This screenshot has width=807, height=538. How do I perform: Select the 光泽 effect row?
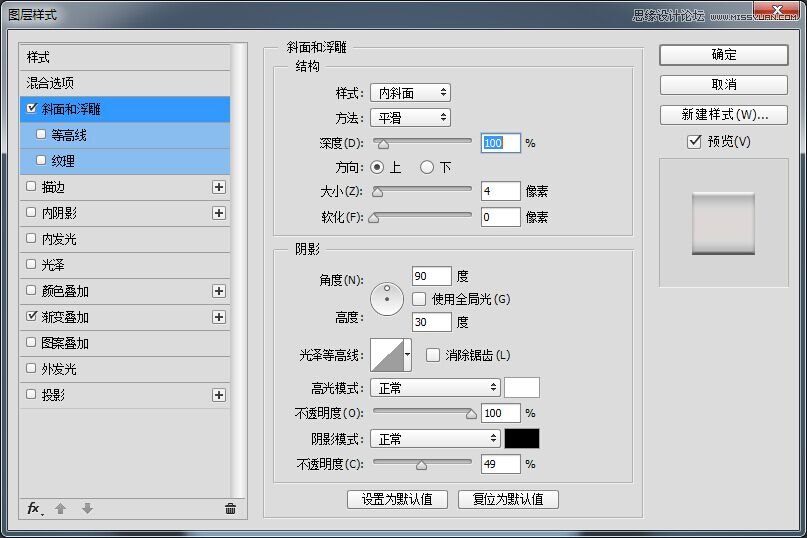[125, 265]
